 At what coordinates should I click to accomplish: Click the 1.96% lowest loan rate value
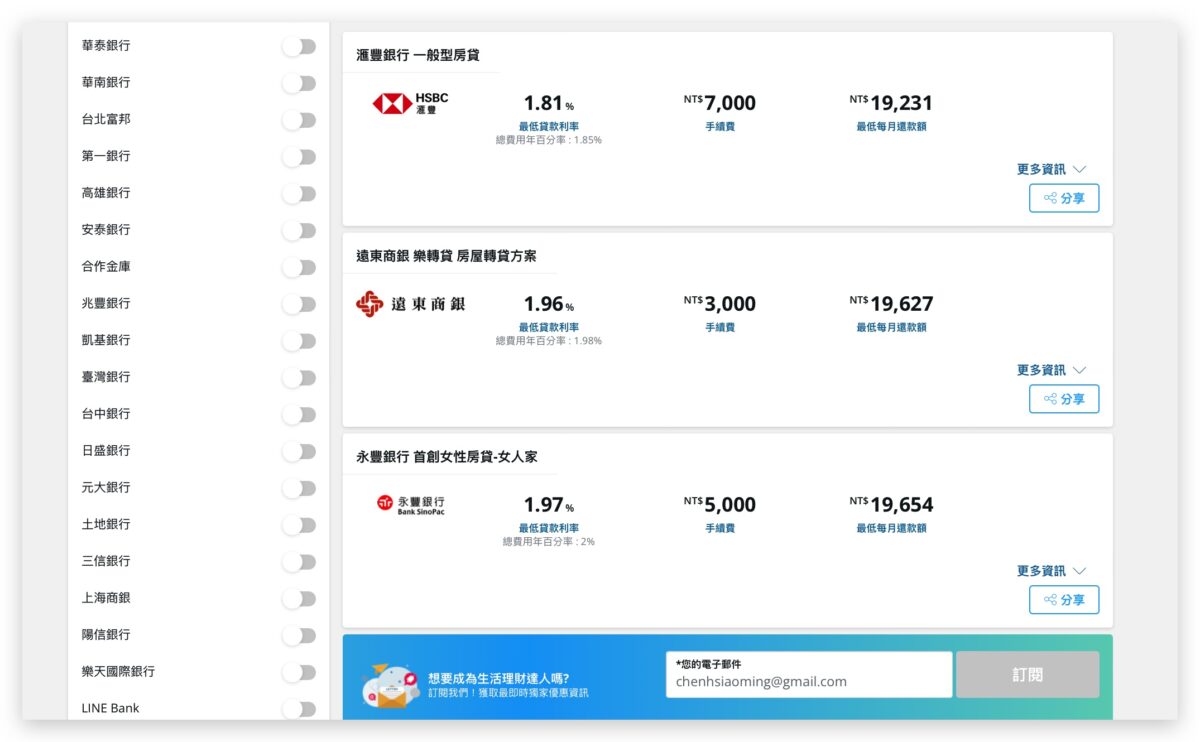pos(549,304)
